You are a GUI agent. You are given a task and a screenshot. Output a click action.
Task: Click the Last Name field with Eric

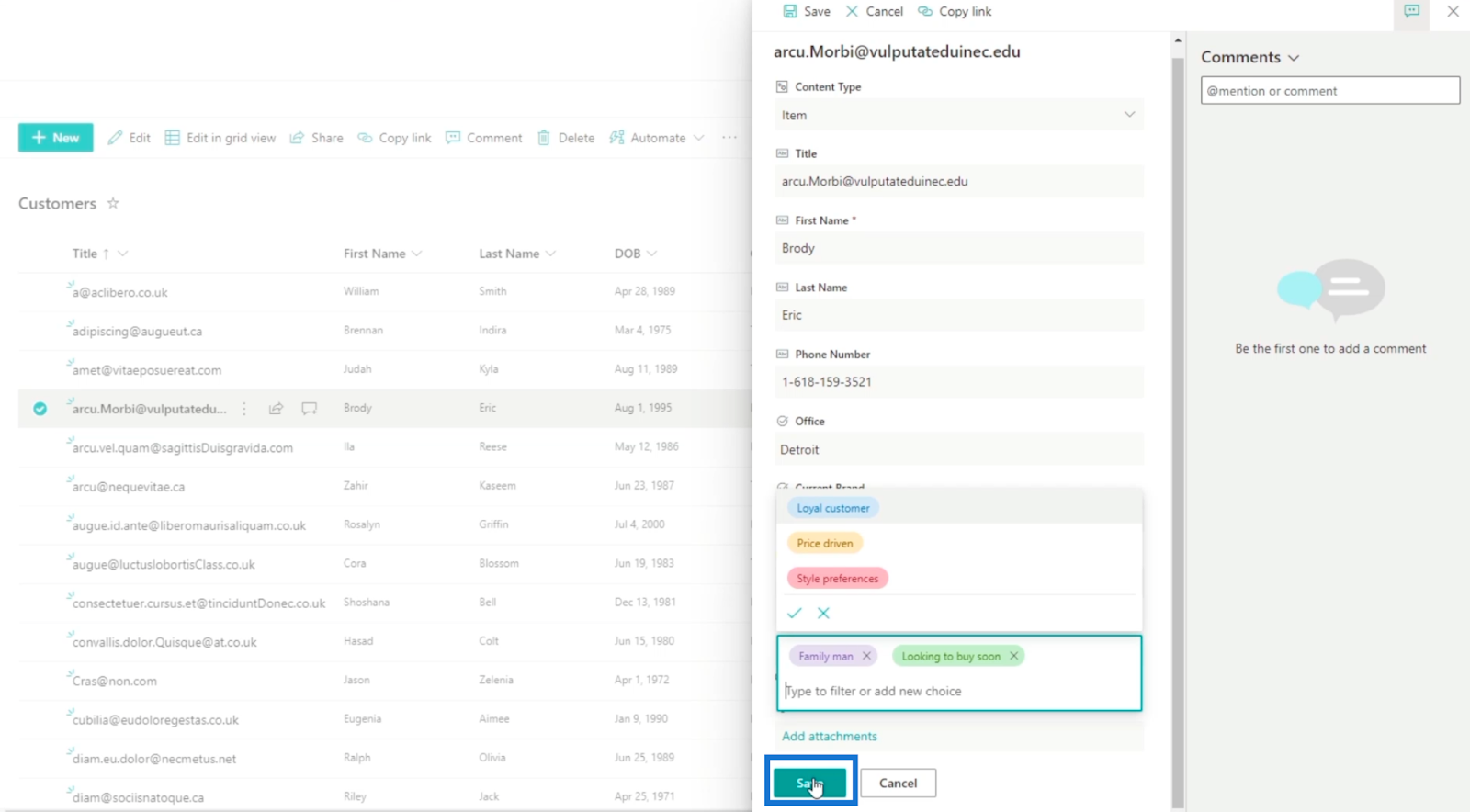[959, 315]
